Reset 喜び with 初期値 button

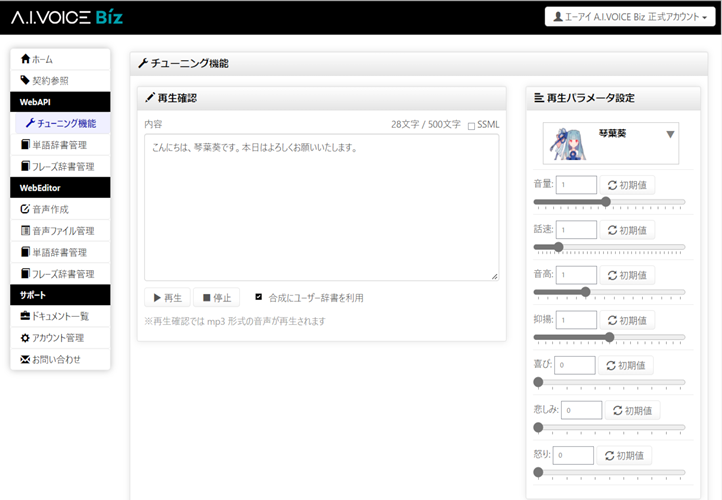(x=626, y=365)
